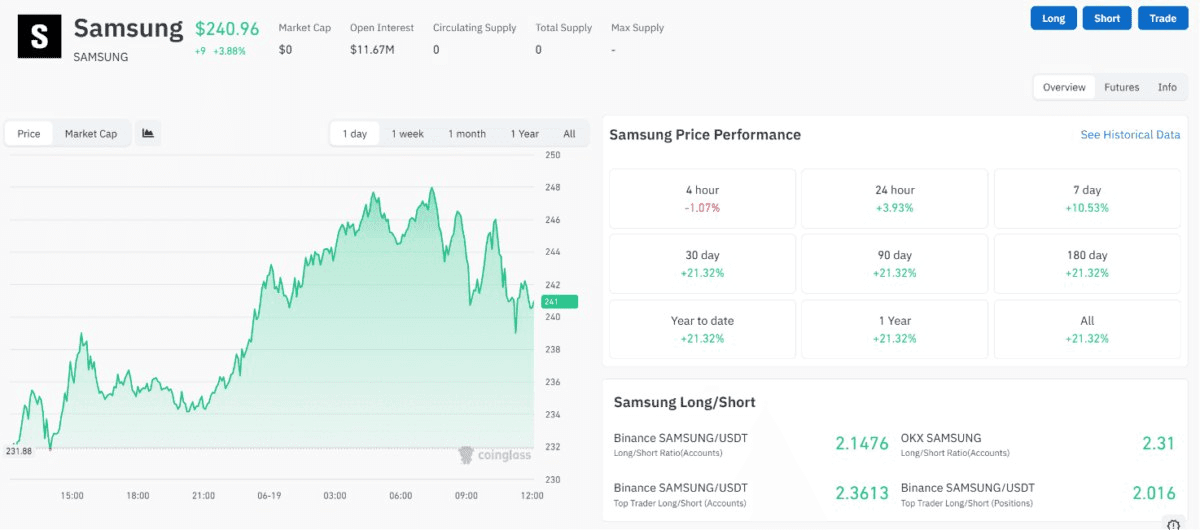Click the Market Cap $0 value
The height and width of the screenshot is (530, 1200).
pyautogui.click(x=285, y=49)
